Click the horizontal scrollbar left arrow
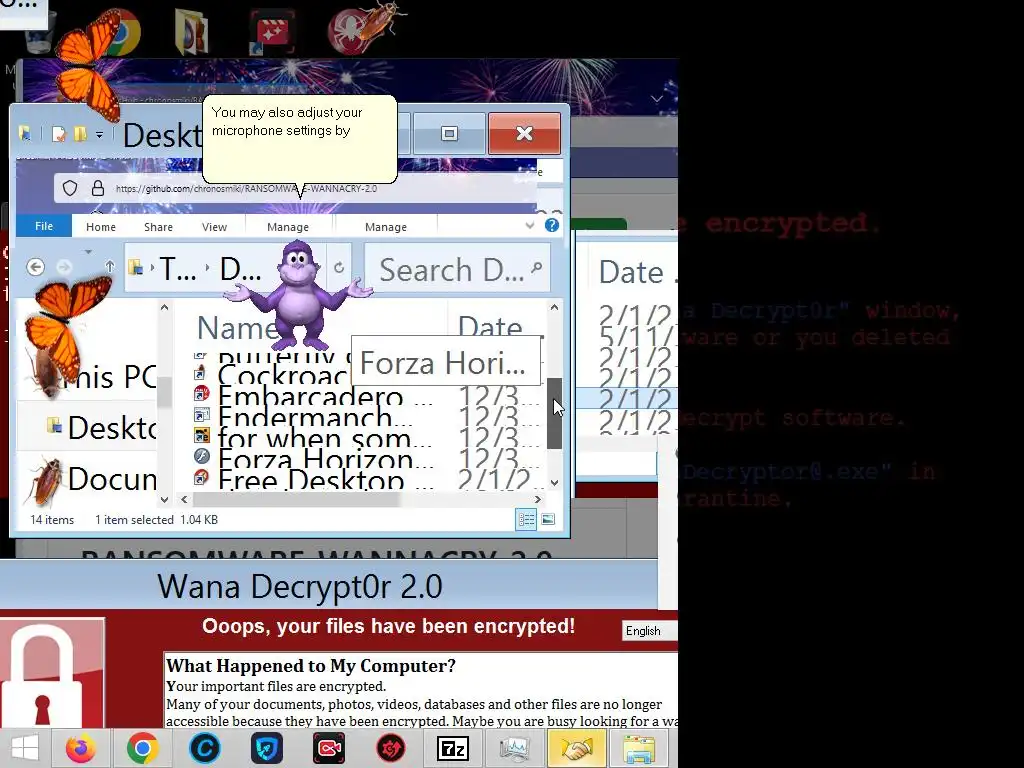The height and width of the screenshot is (768, 1024). (x=184, y=500)
